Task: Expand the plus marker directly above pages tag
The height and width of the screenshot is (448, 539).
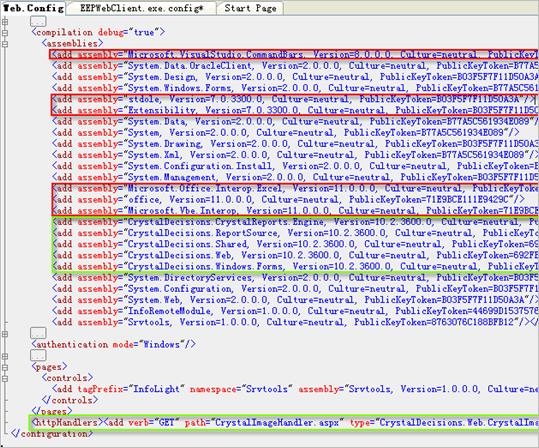Action: click(5, 356)
